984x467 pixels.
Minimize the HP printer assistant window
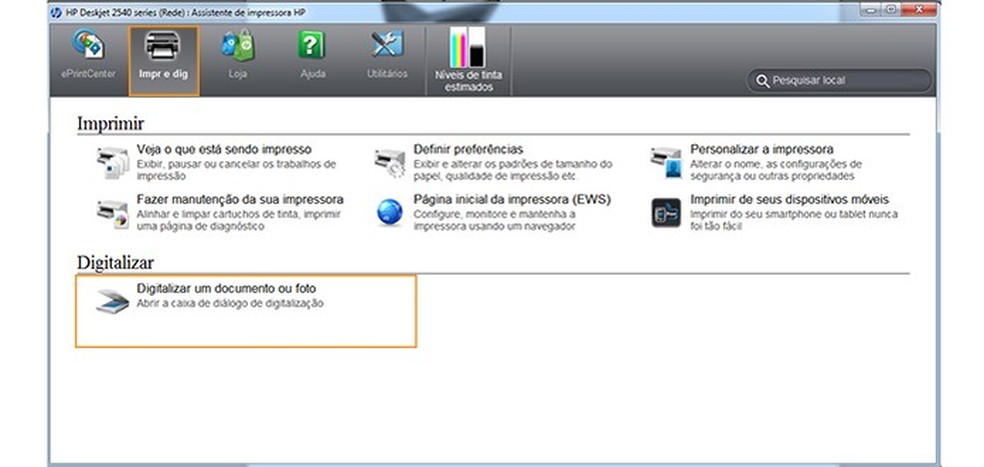(869, 9)
